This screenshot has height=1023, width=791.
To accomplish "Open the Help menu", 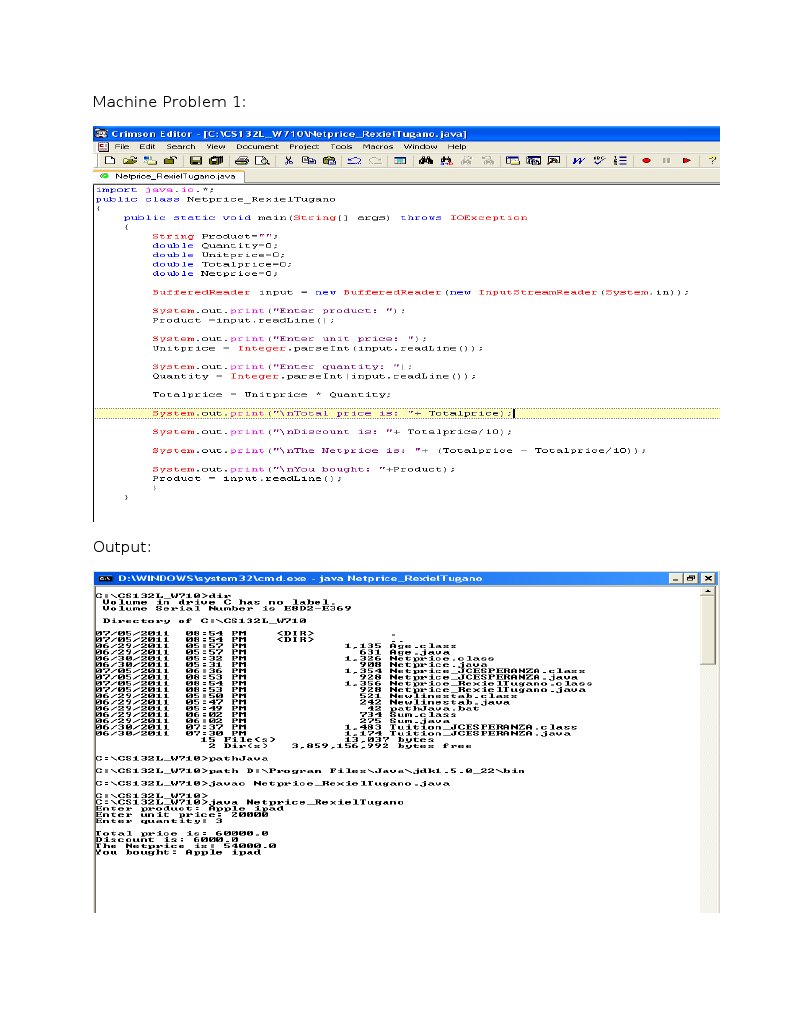I will [x=457, y=147].
